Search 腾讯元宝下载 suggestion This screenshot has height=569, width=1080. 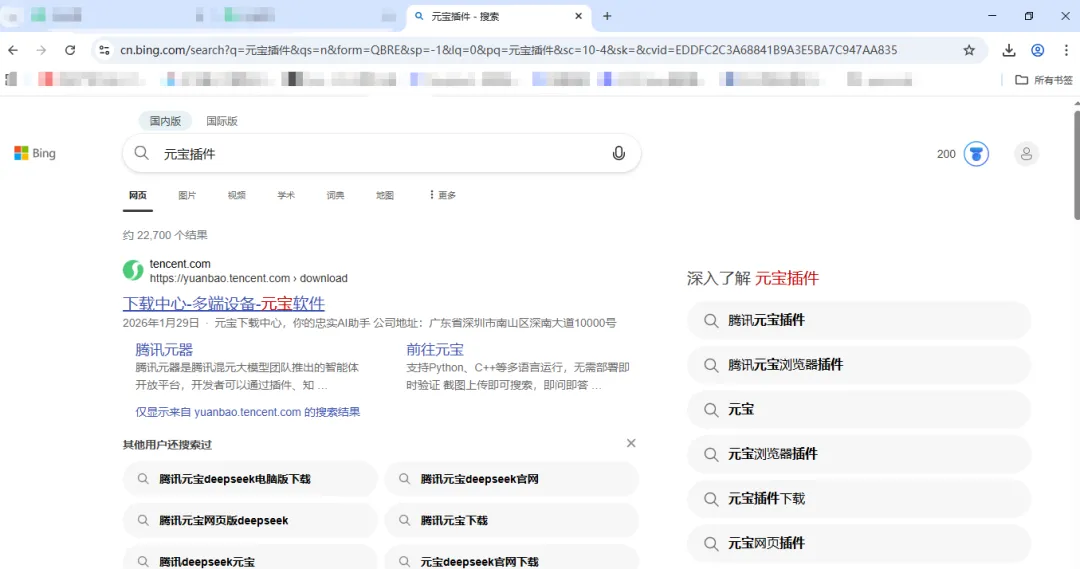pos(512,520)
